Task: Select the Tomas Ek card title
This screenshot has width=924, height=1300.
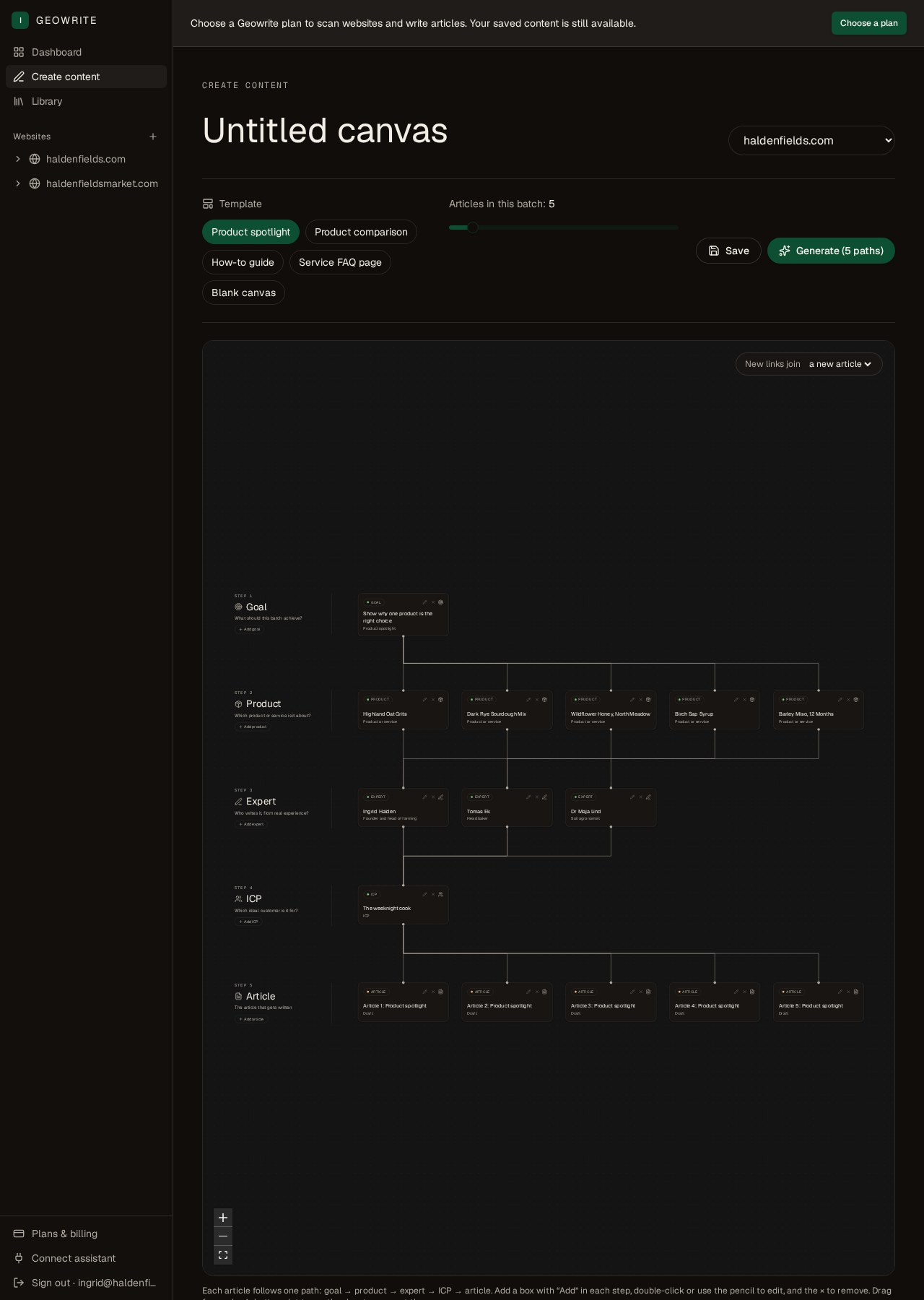Action: [479, 811]
